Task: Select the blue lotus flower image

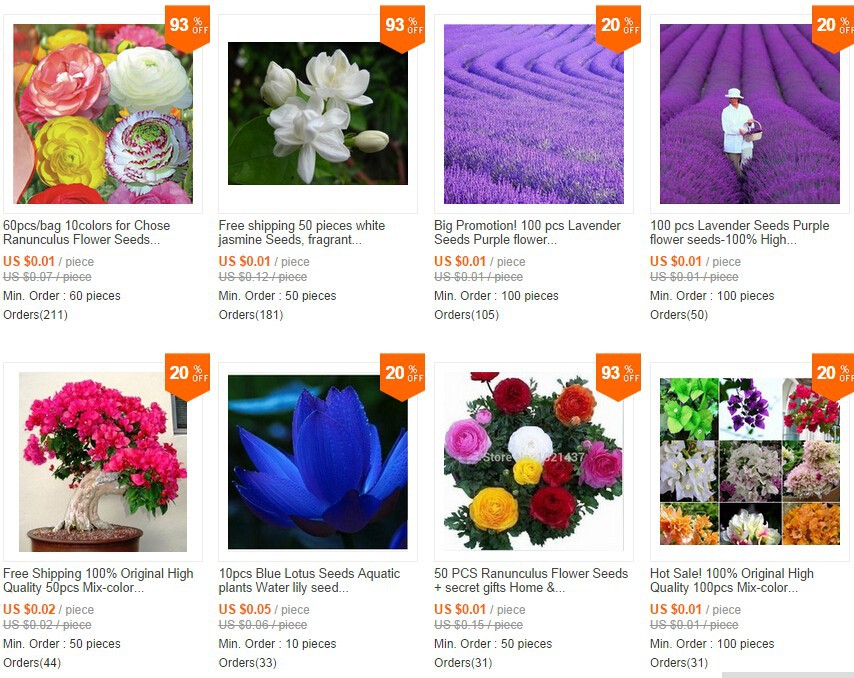Action: pyautogui.click(x=318, y=462)
